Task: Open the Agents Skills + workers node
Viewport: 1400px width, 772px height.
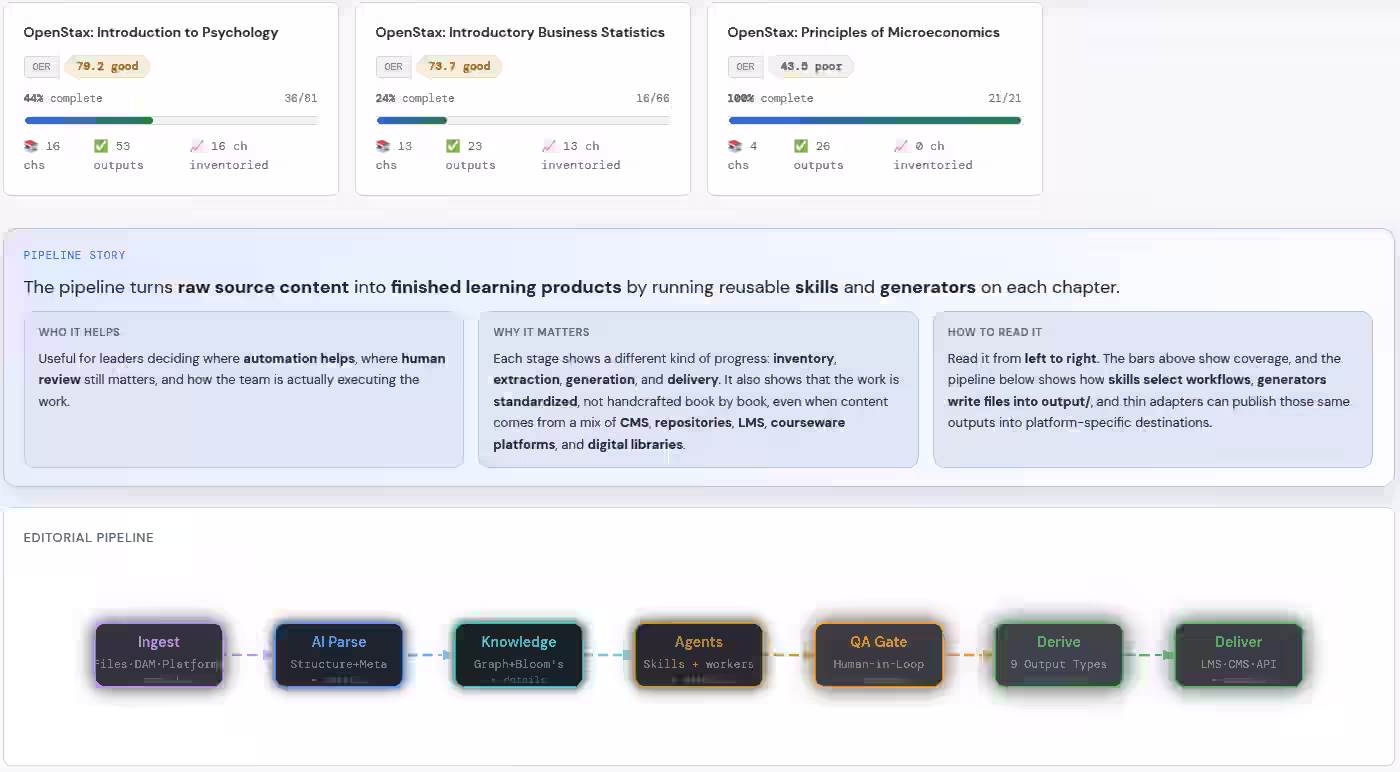Action: click(x=699, y=655)
